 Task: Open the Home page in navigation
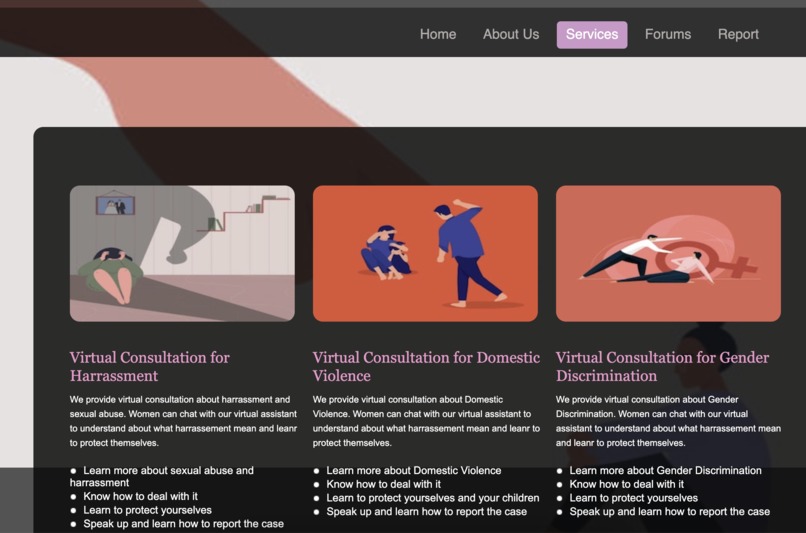[437, 34]
